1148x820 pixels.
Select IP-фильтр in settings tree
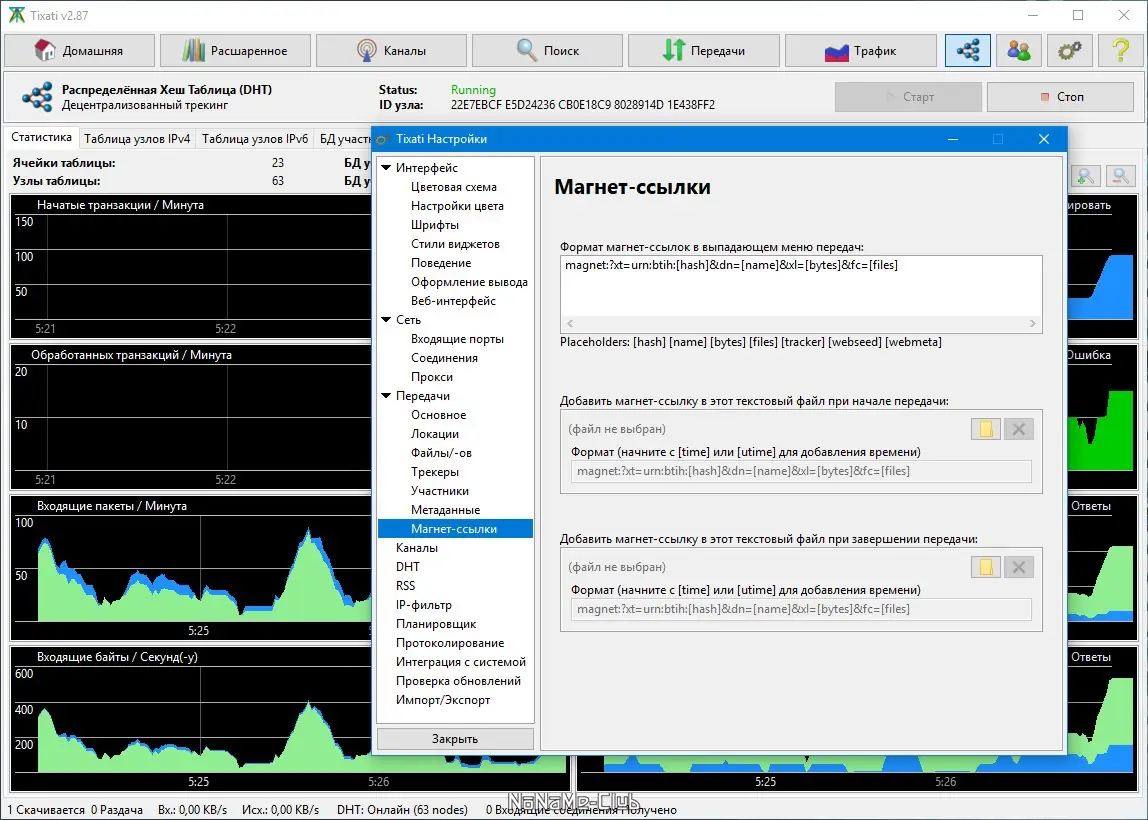tap(423, 605)
